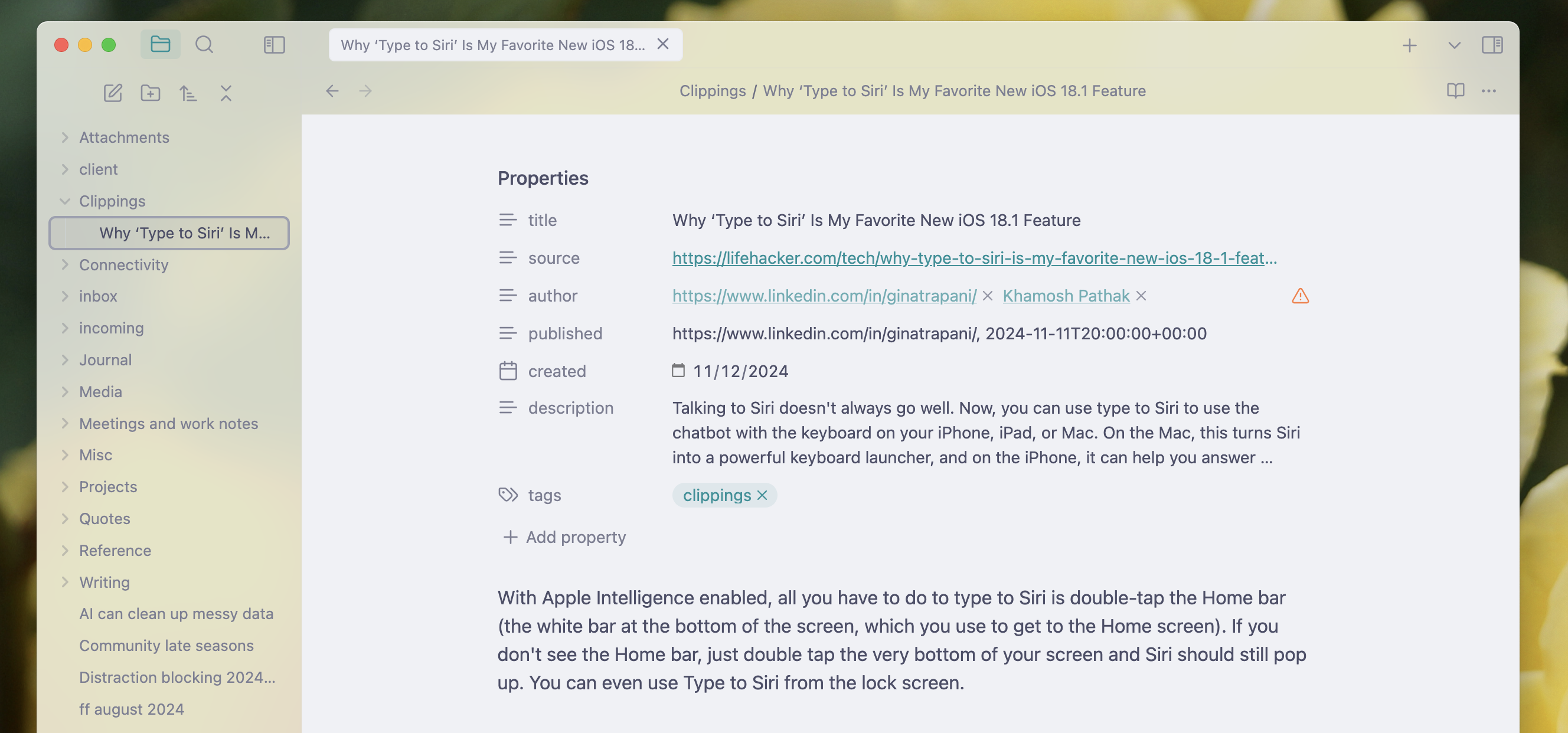The height and width of the screenshot is (733, 1568).
Task: Navigate back with the left arrow
Action: pyautogui.click(x=332, y=91)
